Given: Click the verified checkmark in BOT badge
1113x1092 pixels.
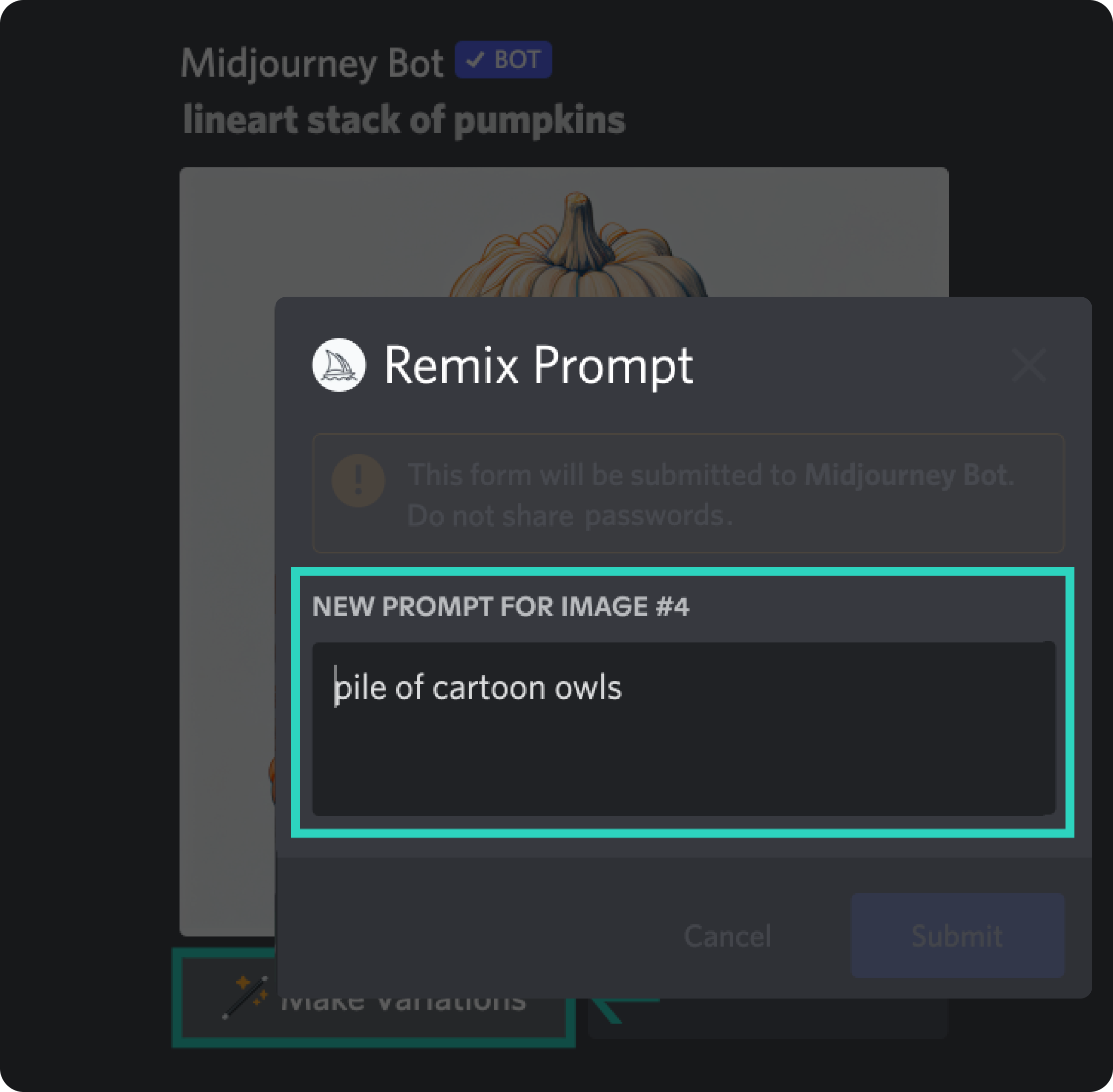Looking at the screenshot, I should point(475,59).
